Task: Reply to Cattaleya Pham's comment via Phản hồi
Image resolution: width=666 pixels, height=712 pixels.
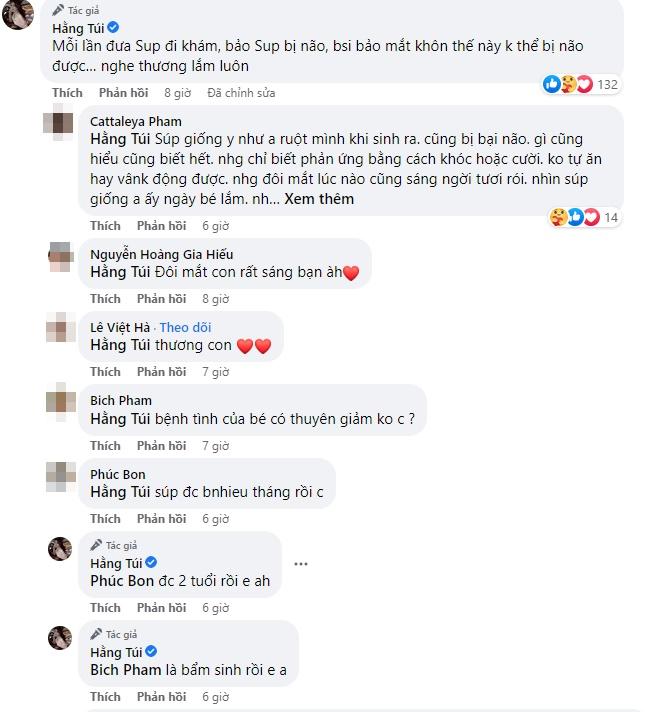Action: (161, 226)
